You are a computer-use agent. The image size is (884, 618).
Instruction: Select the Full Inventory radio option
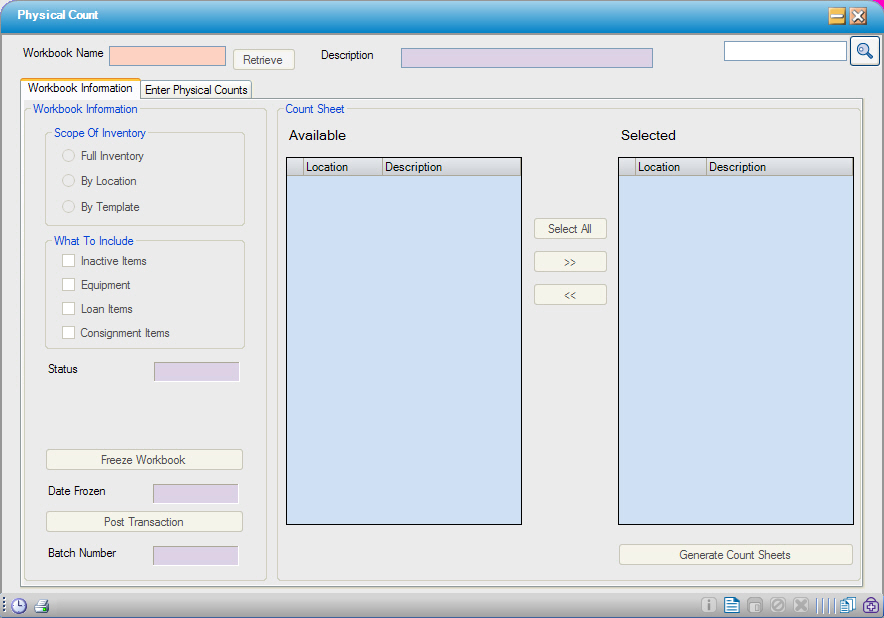(69, 156)
